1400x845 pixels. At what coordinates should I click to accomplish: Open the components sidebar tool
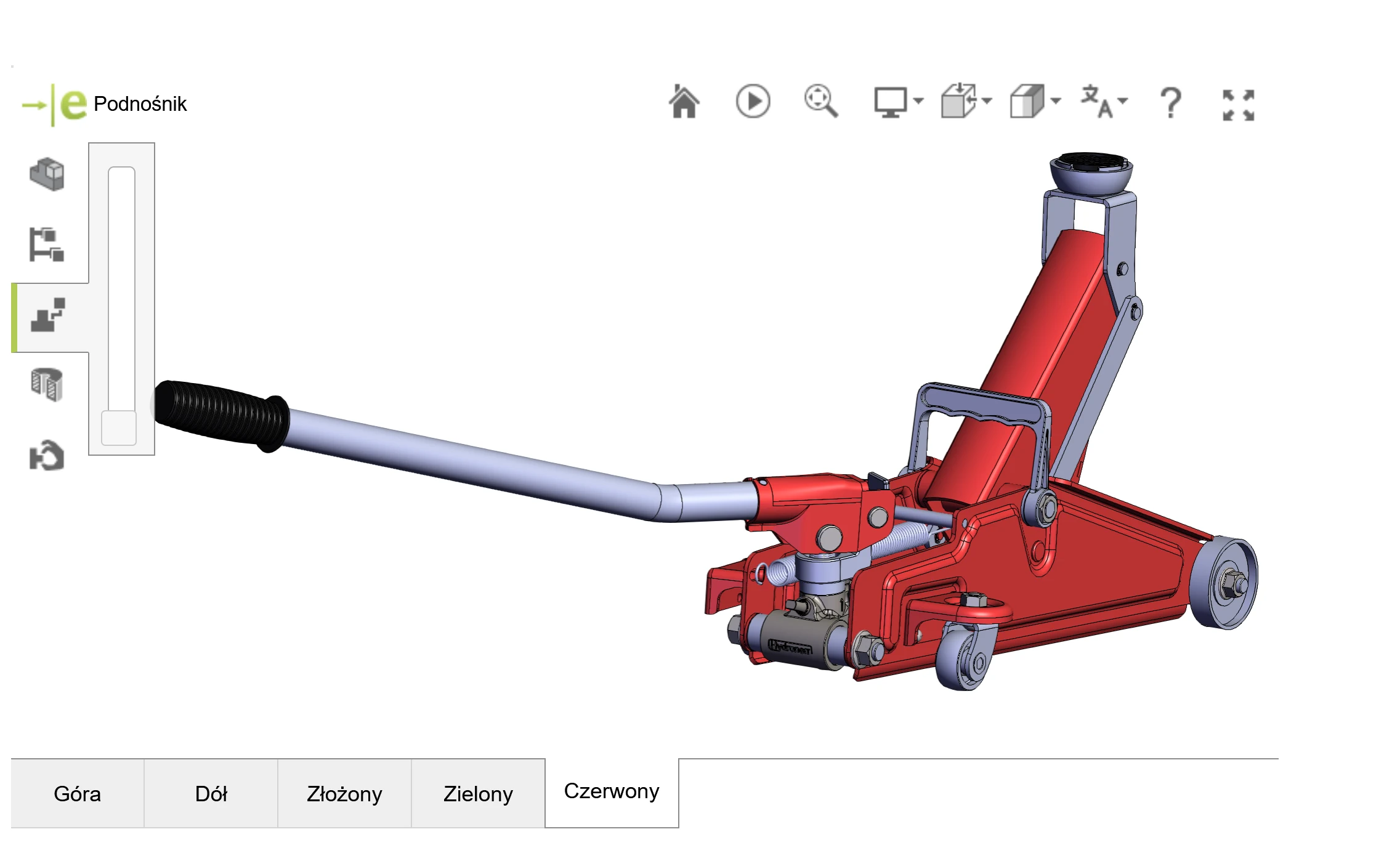tap(47, 174)
